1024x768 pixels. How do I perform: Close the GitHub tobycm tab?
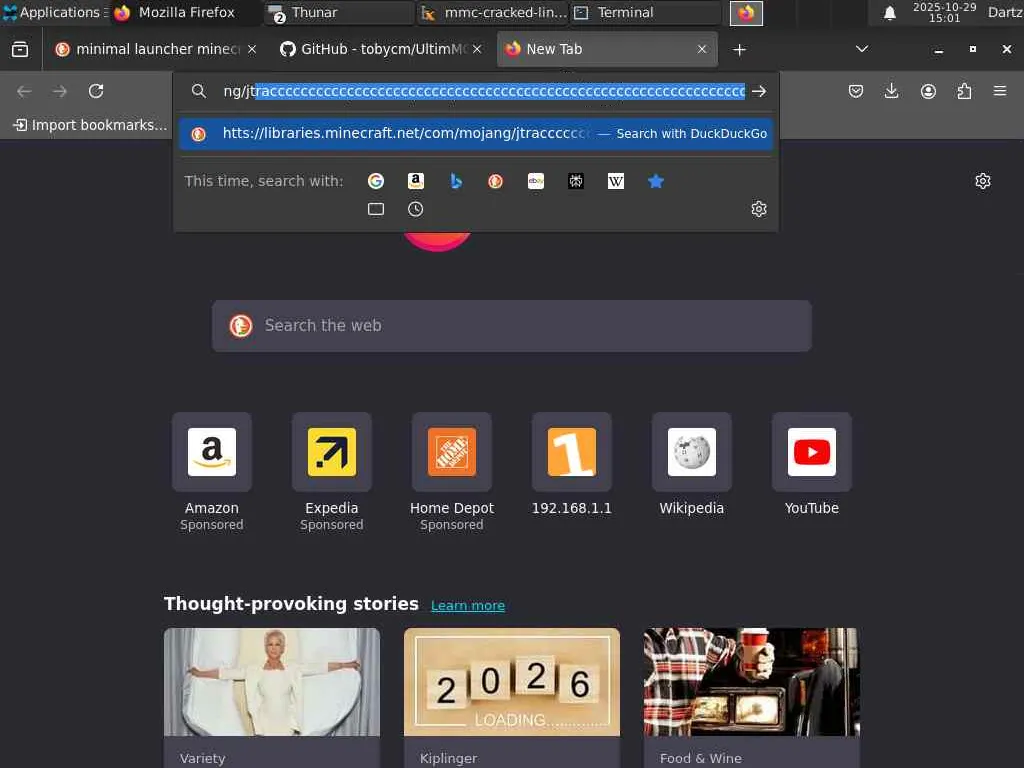pos(477,49)
